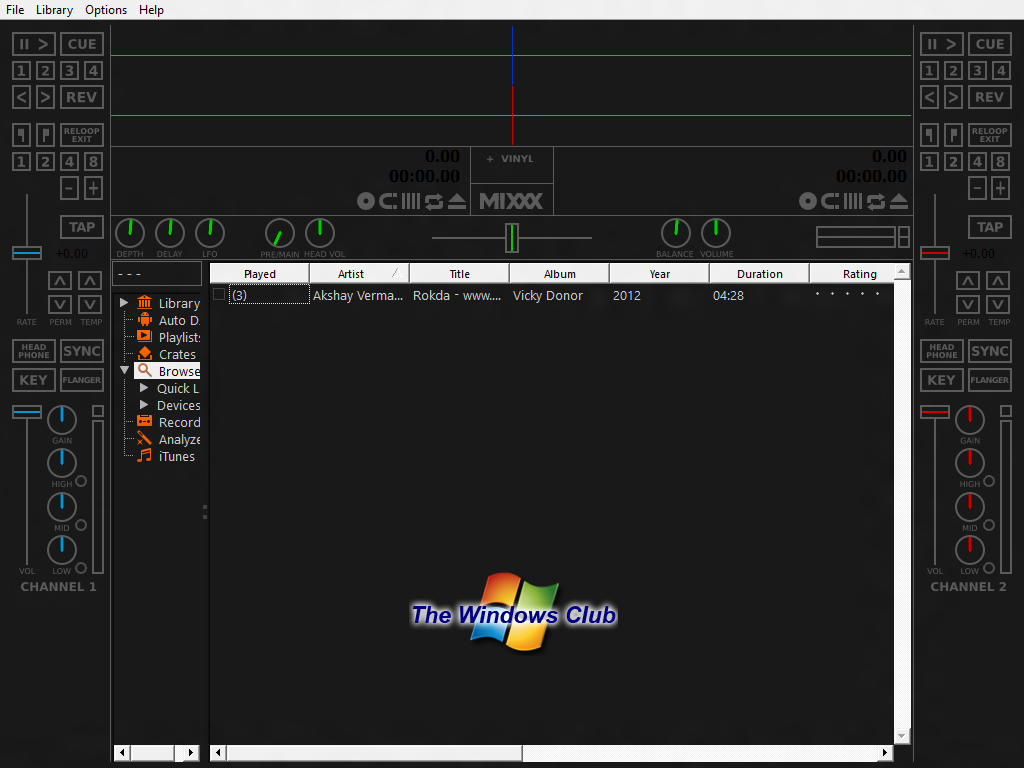This screenshot has height=768, width=1024.
Task: Click deck 1 eject icon
Action: pyautogui.click(x=457, y=201)
